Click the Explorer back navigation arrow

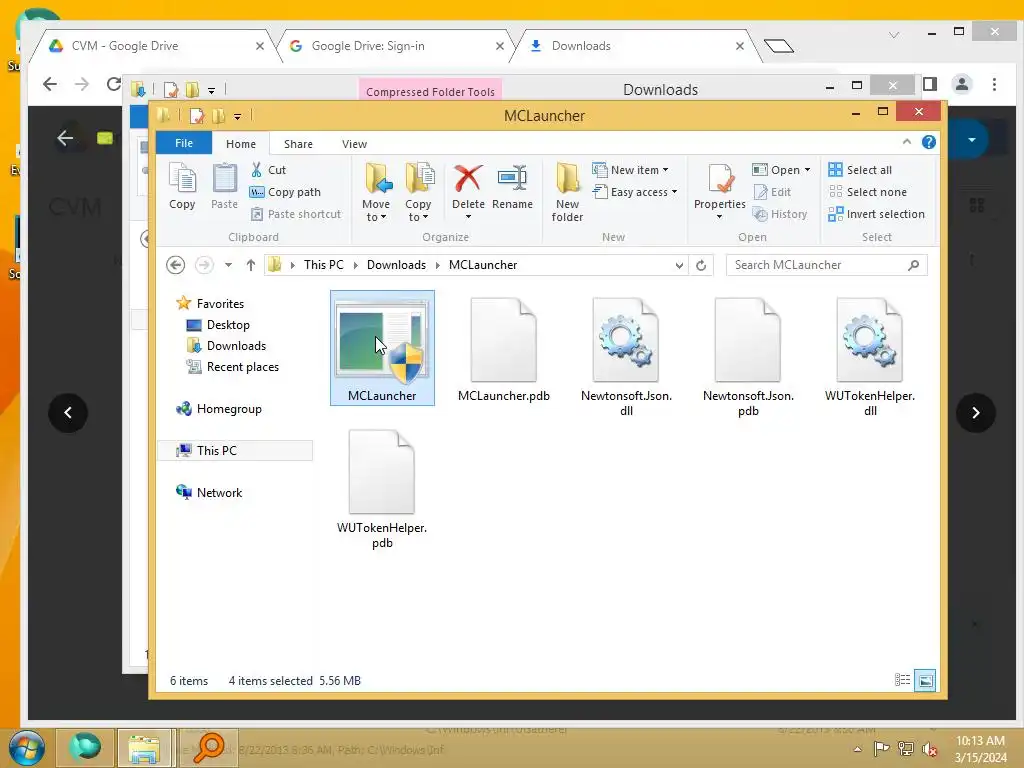click(175, 265)
